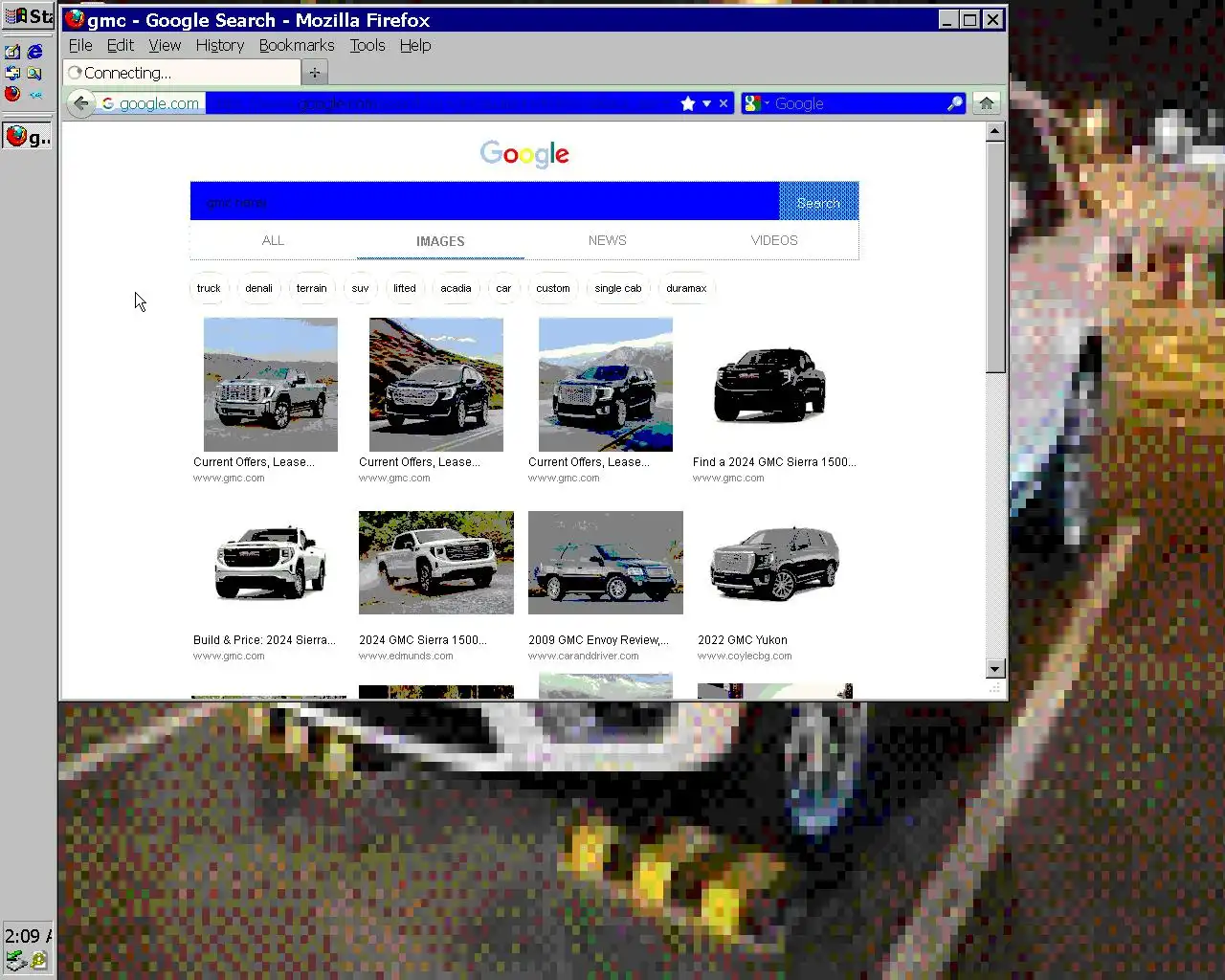Open the Build & Price 2024 Sierra thumbnail

[x=271, y=563]
